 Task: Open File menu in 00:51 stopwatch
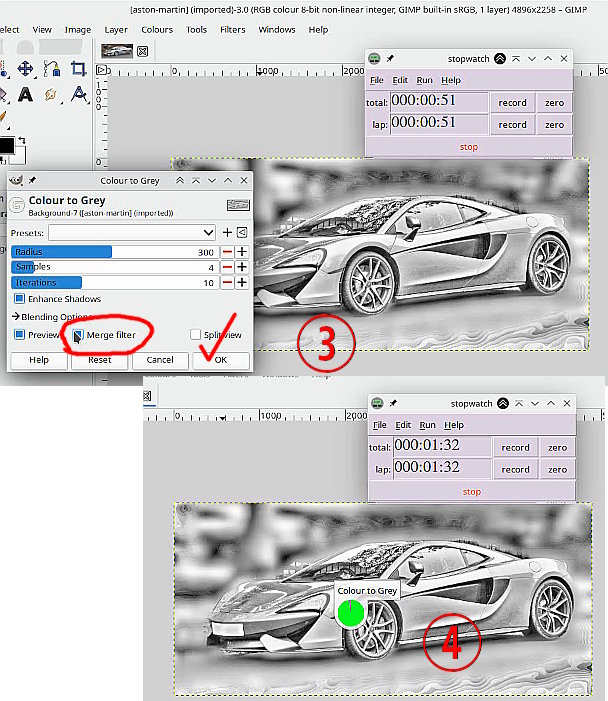click(377, 80)
